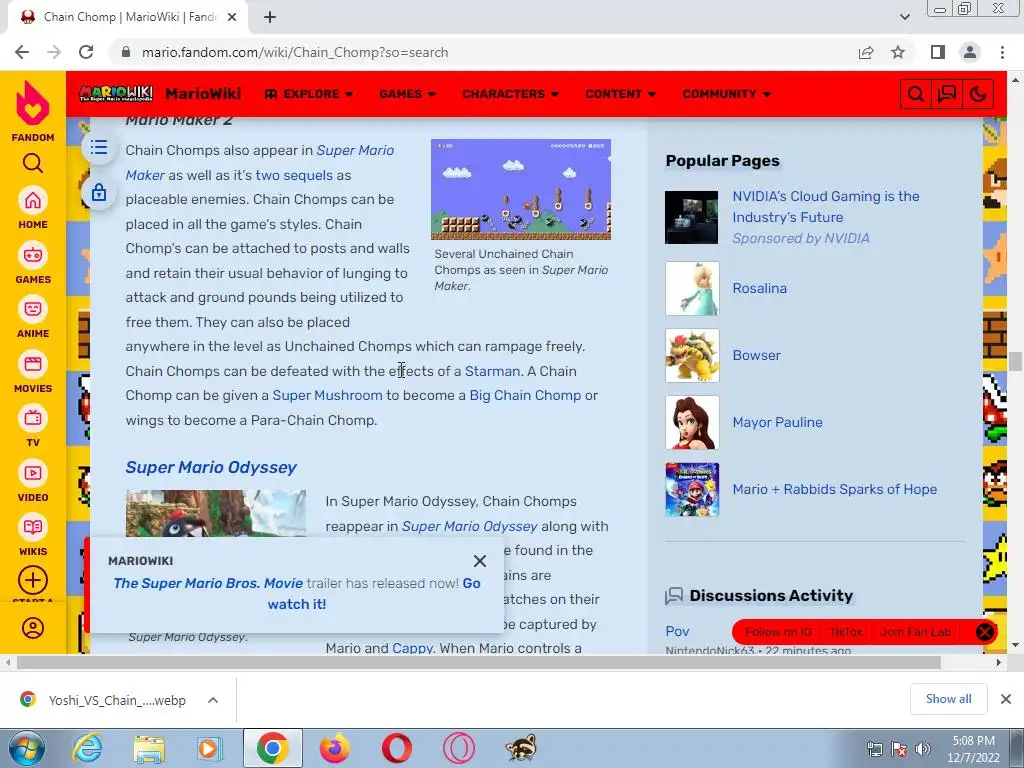
Task: Open tab search chevron in title bar
Action: pyautogui.click(x=904, y=17)
